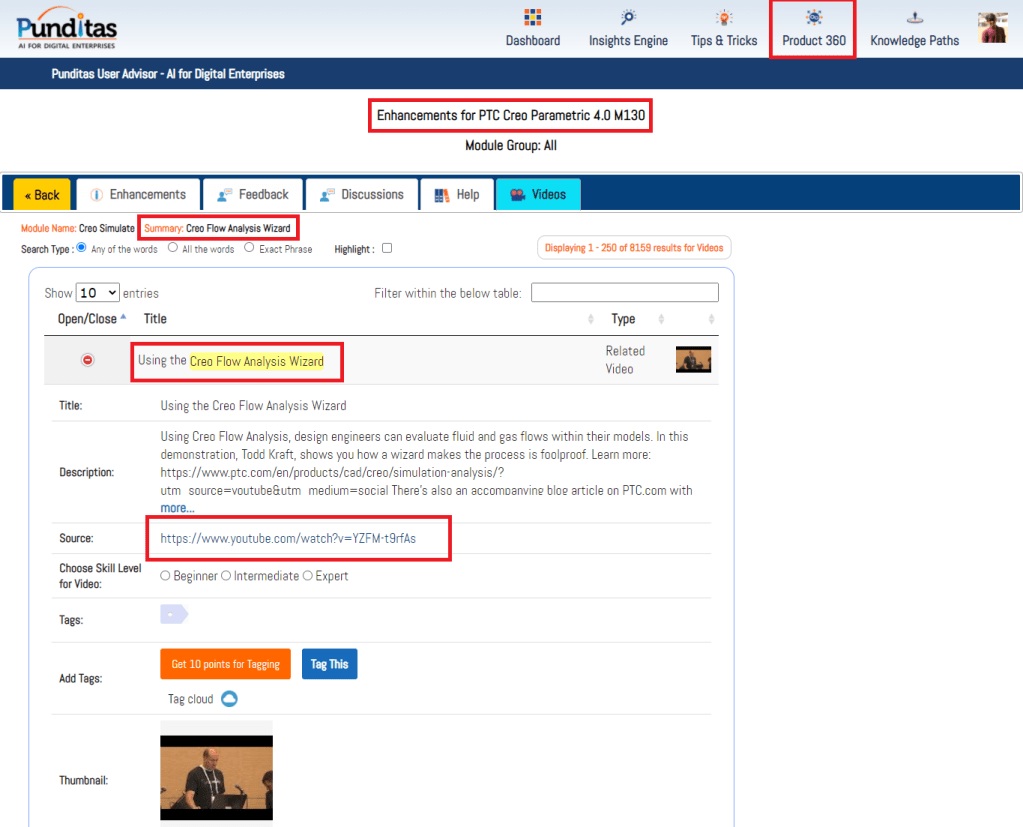The width and height of the screenshot is (1023, 827).
Task: Enable the Highlight checkbox
Action: (387, 248)
